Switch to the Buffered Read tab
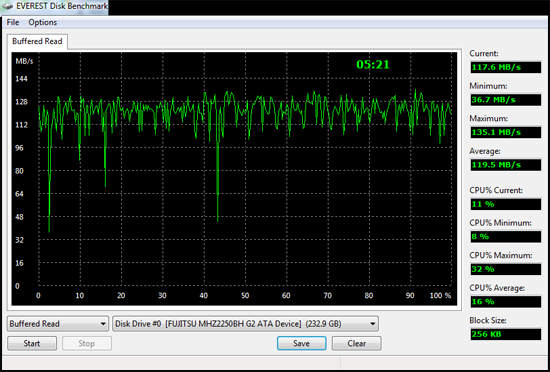The height and width of the screenshot is (372, 550). [x=37, y=41]
